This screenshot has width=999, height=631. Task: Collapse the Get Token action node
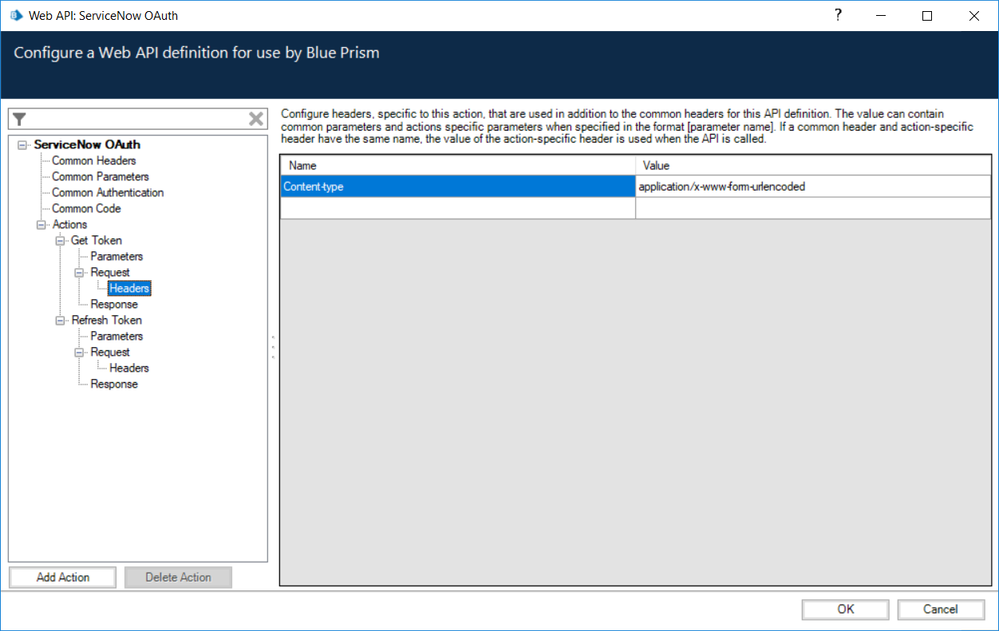coord(60,240)
